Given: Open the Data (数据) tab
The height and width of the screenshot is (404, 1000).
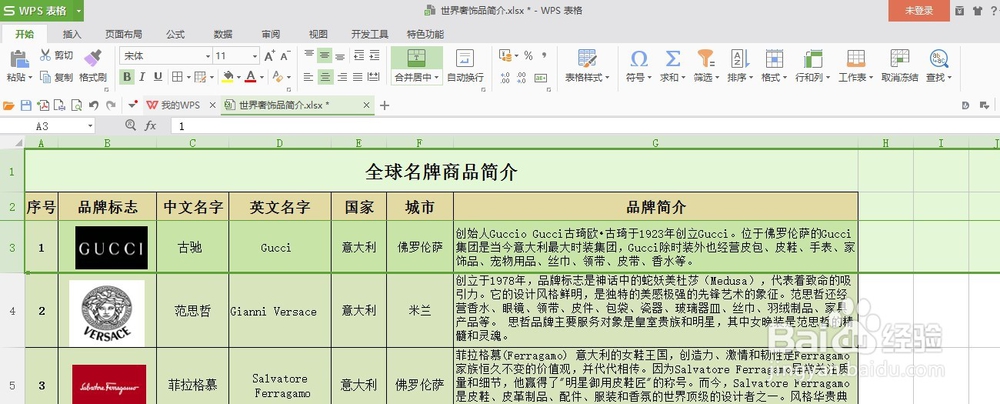Looking at the screenshot, I should [x=223, y=34].
